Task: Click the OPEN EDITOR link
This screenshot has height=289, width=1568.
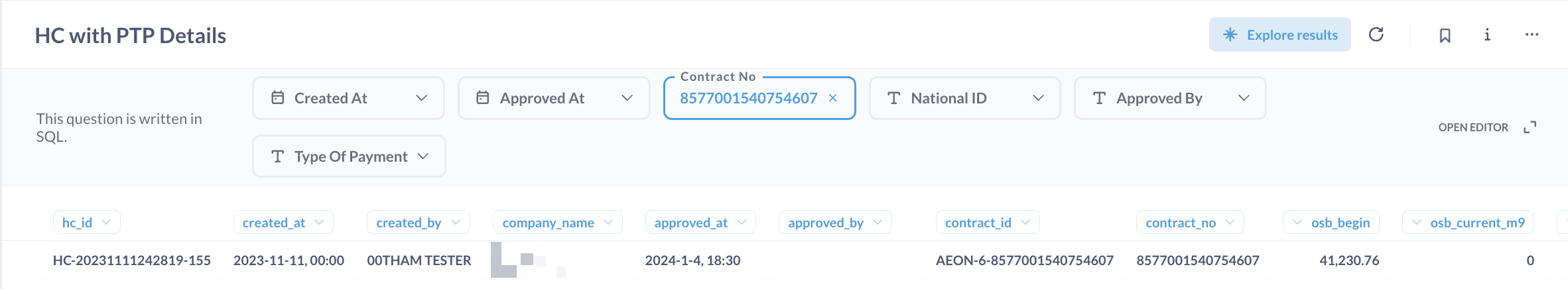Action: pos(1472,127)
